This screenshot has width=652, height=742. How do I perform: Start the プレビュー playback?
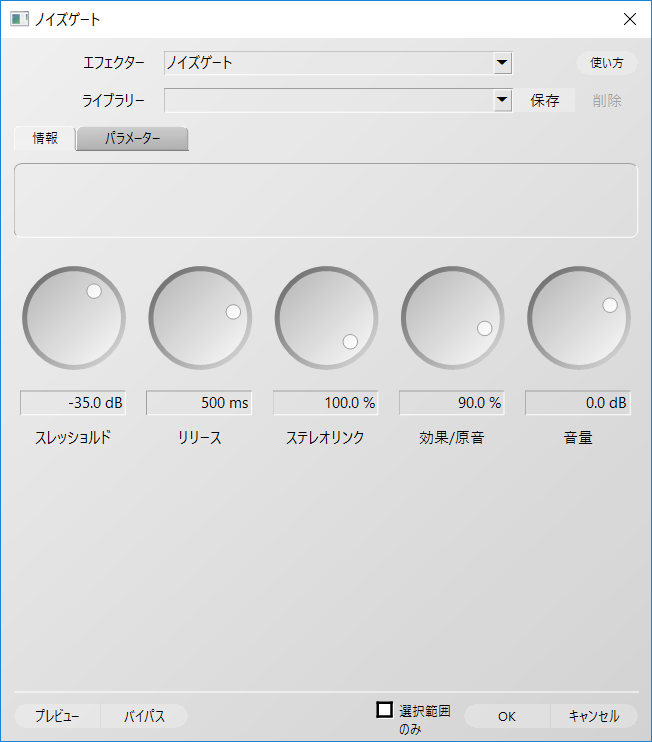click(x=58, y=716)
